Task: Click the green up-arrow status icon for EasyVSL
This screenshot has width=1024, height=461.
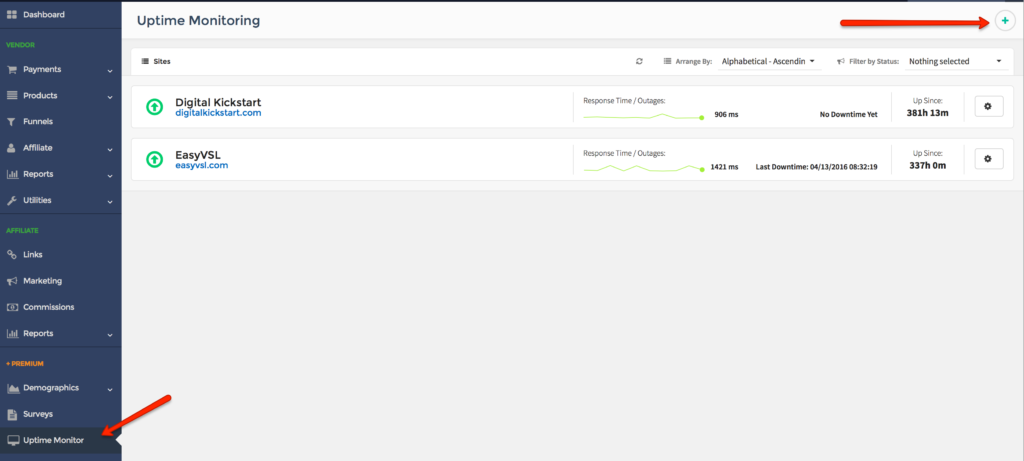Action: [154, 159]
